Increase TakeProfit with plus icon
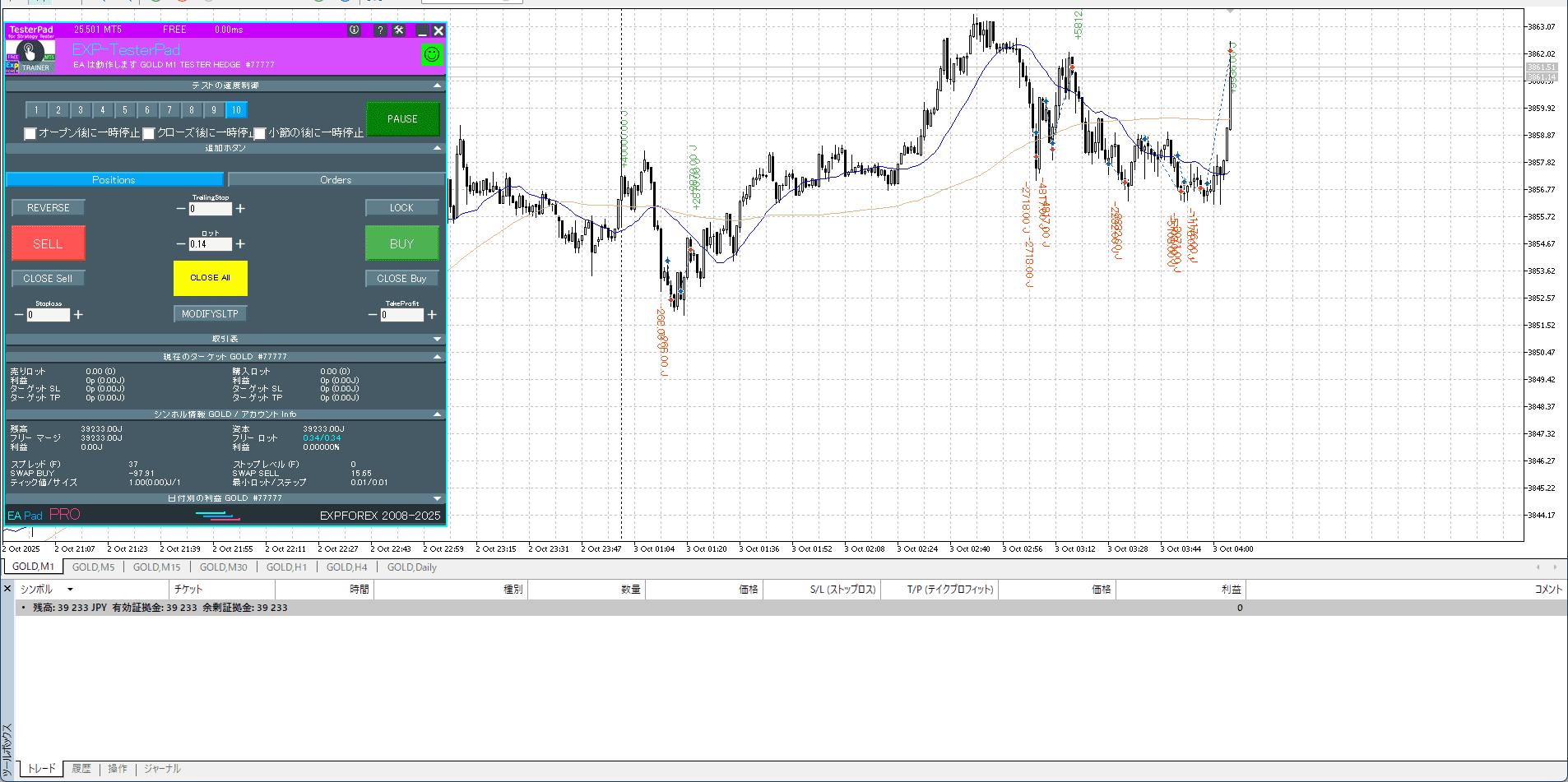Image resolution: width=1568 pixels, height=782 pixels. 432,315
